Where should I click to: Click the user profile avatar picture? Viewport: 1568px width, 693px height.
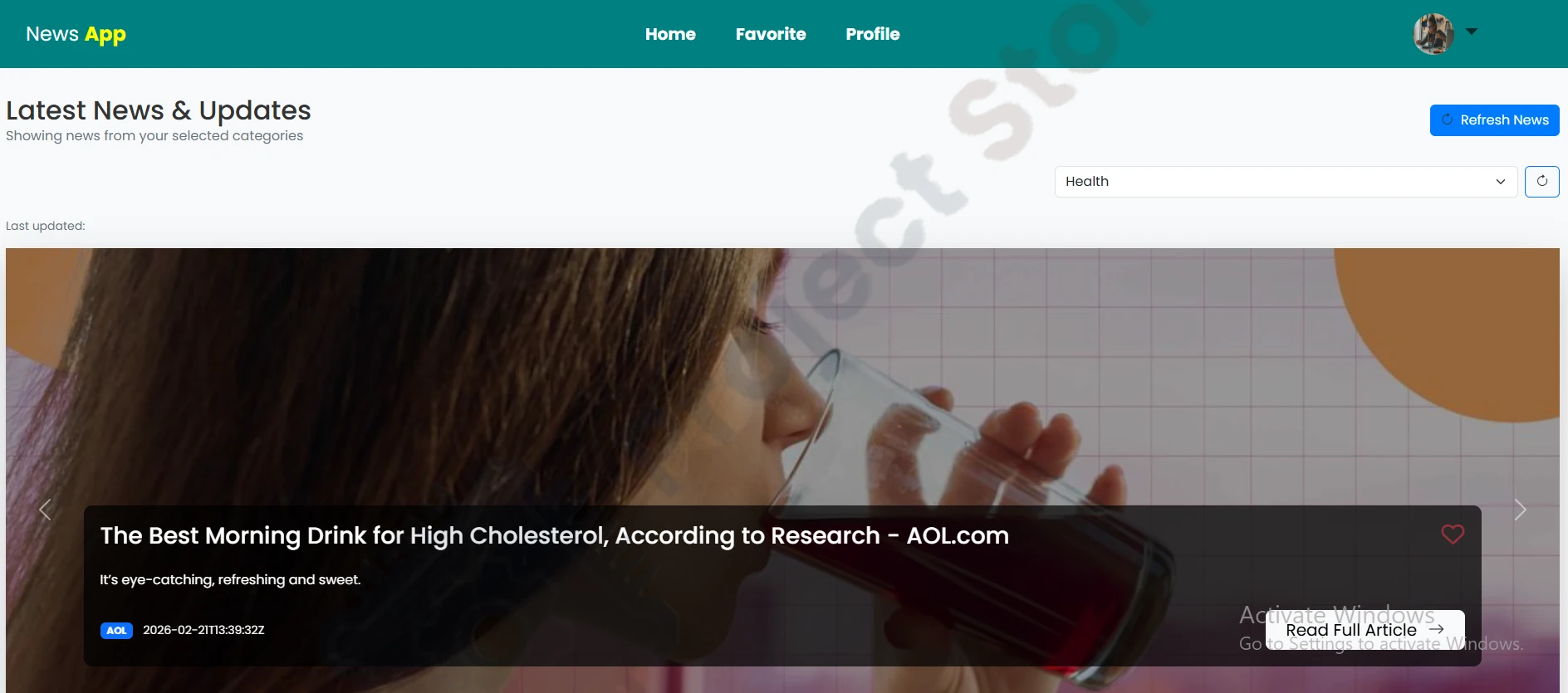coord(1433,34)
